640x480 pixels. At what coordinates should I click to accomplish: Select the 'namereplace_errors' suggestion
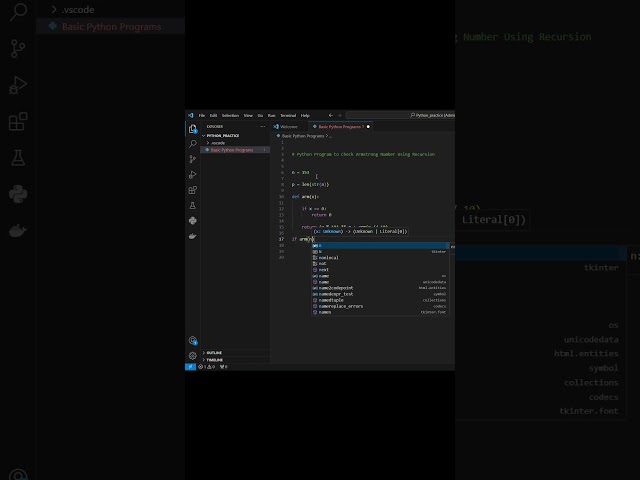pos(380,306)
